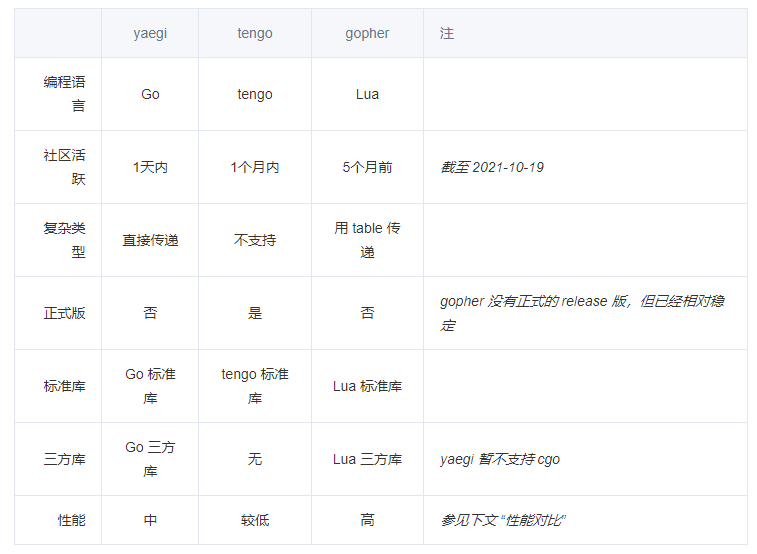The image size is (757, 554).
Task: Click the "5个月前" cell
Action: click(x=367, y=167)
